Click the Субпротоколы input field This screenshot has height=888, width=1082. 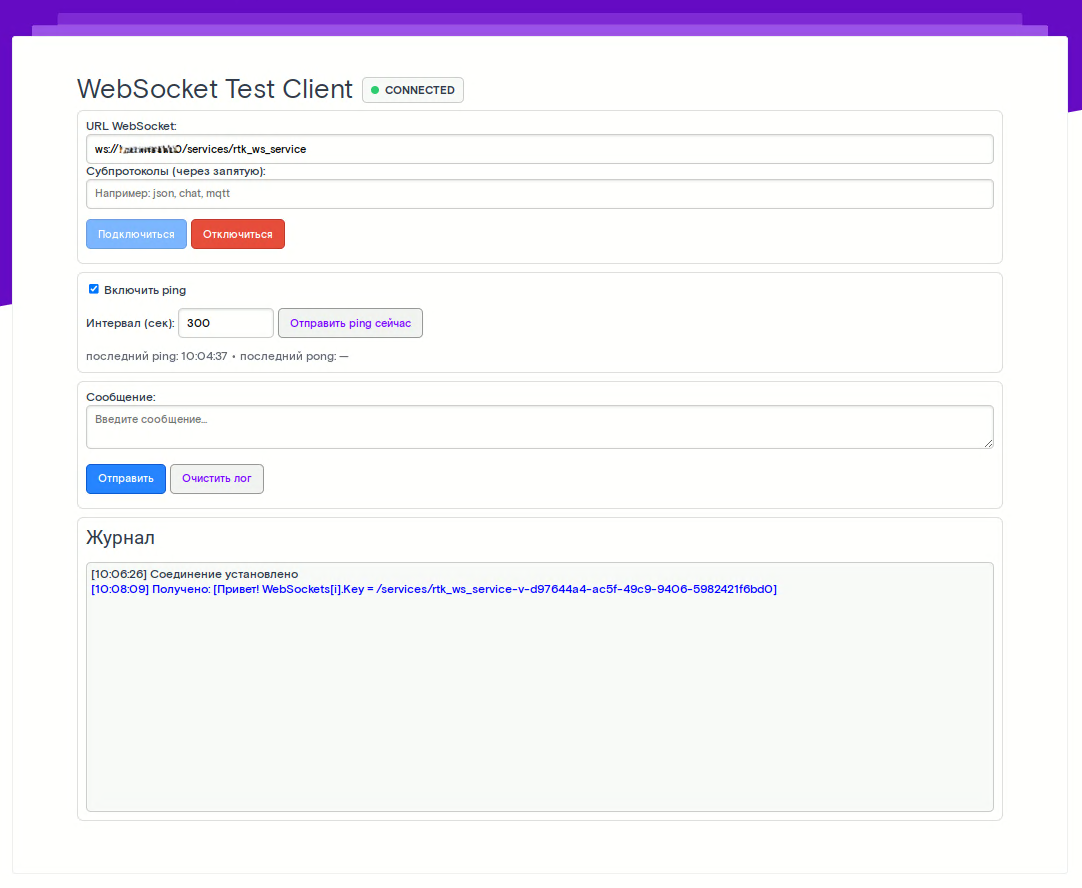(539, 194)
